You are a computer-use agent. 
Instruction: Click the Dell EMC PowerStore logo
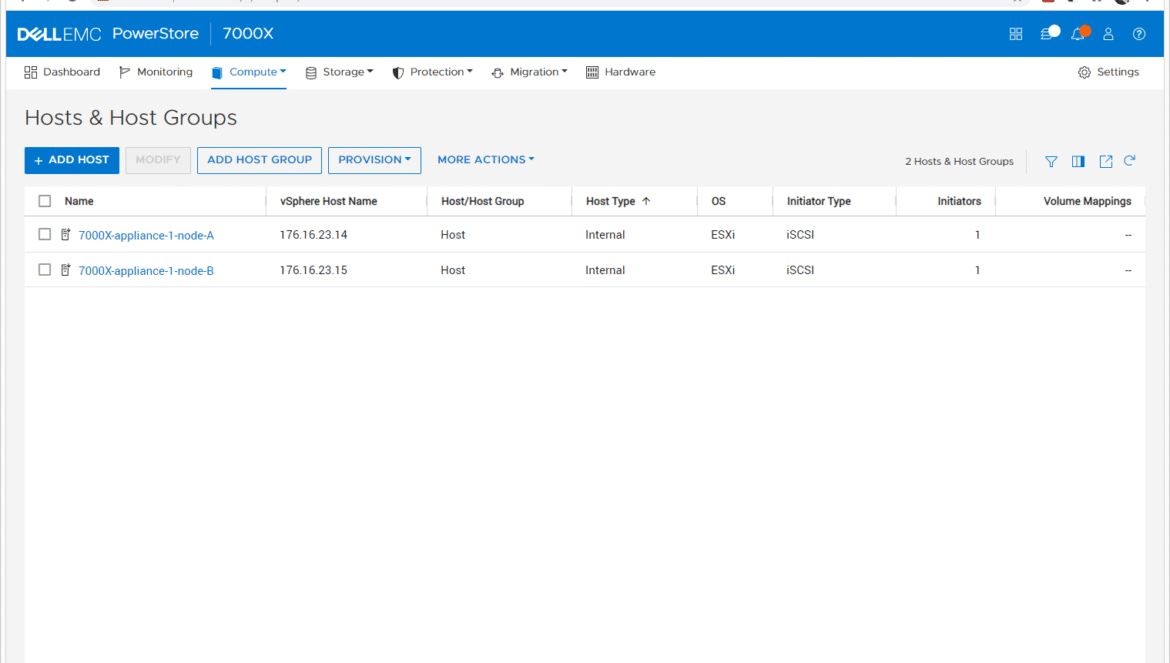(x=107, y=34)
